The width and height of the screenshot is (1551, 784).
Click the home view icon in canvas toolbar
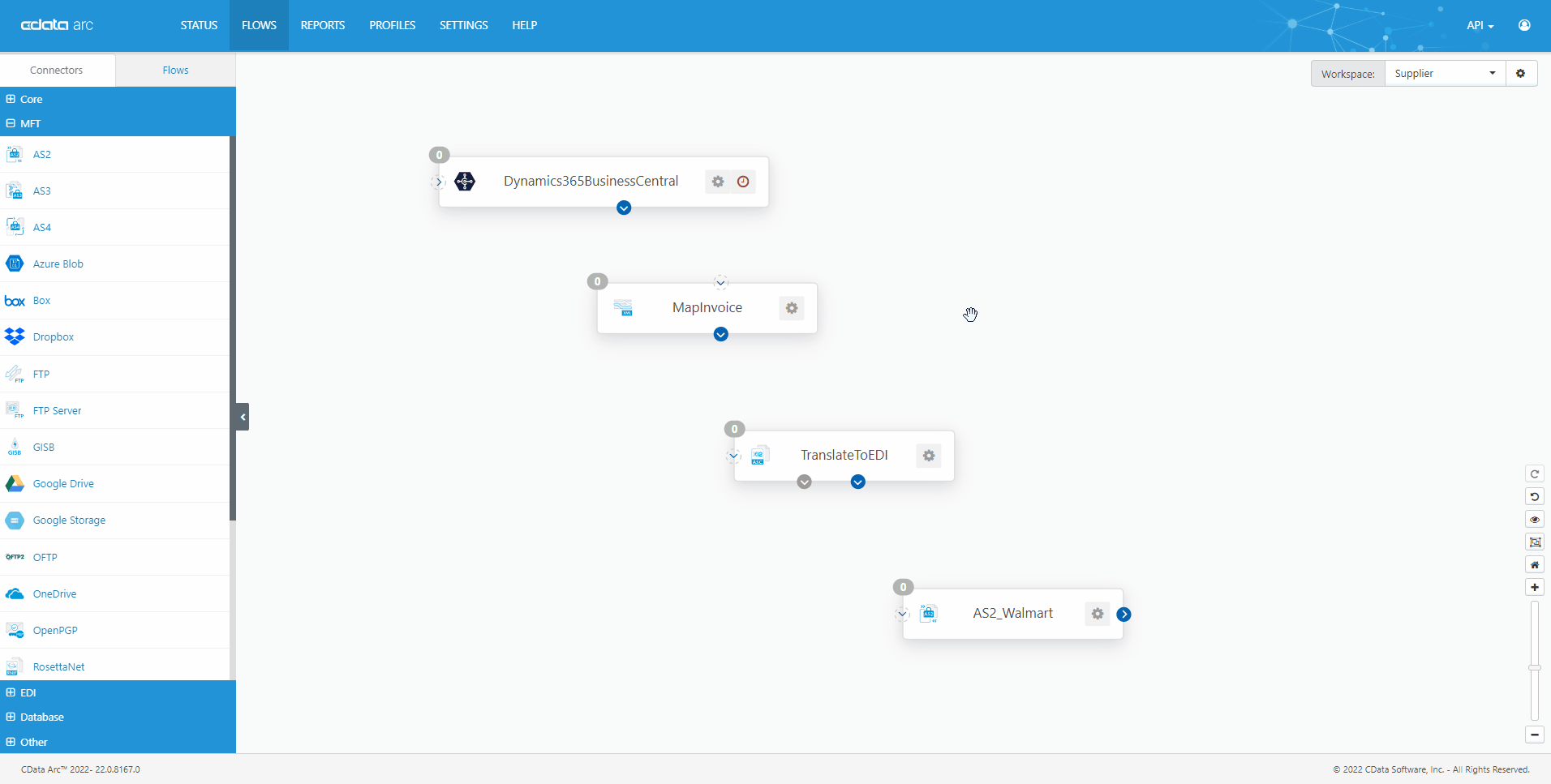point(1535,565)
